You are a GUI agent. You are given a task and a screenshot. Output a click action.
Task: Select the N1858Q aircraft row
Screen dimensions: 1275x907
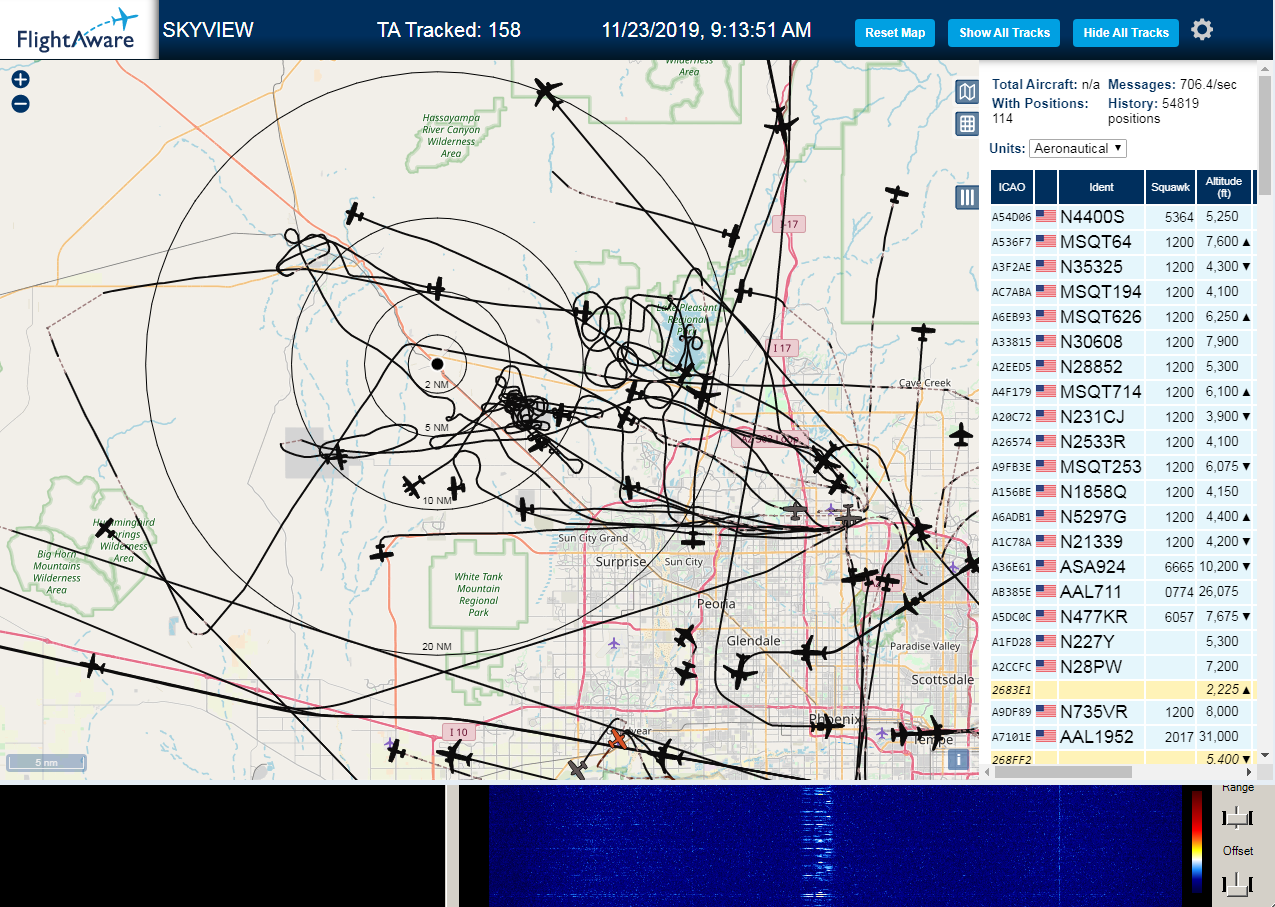[1123, 491]
